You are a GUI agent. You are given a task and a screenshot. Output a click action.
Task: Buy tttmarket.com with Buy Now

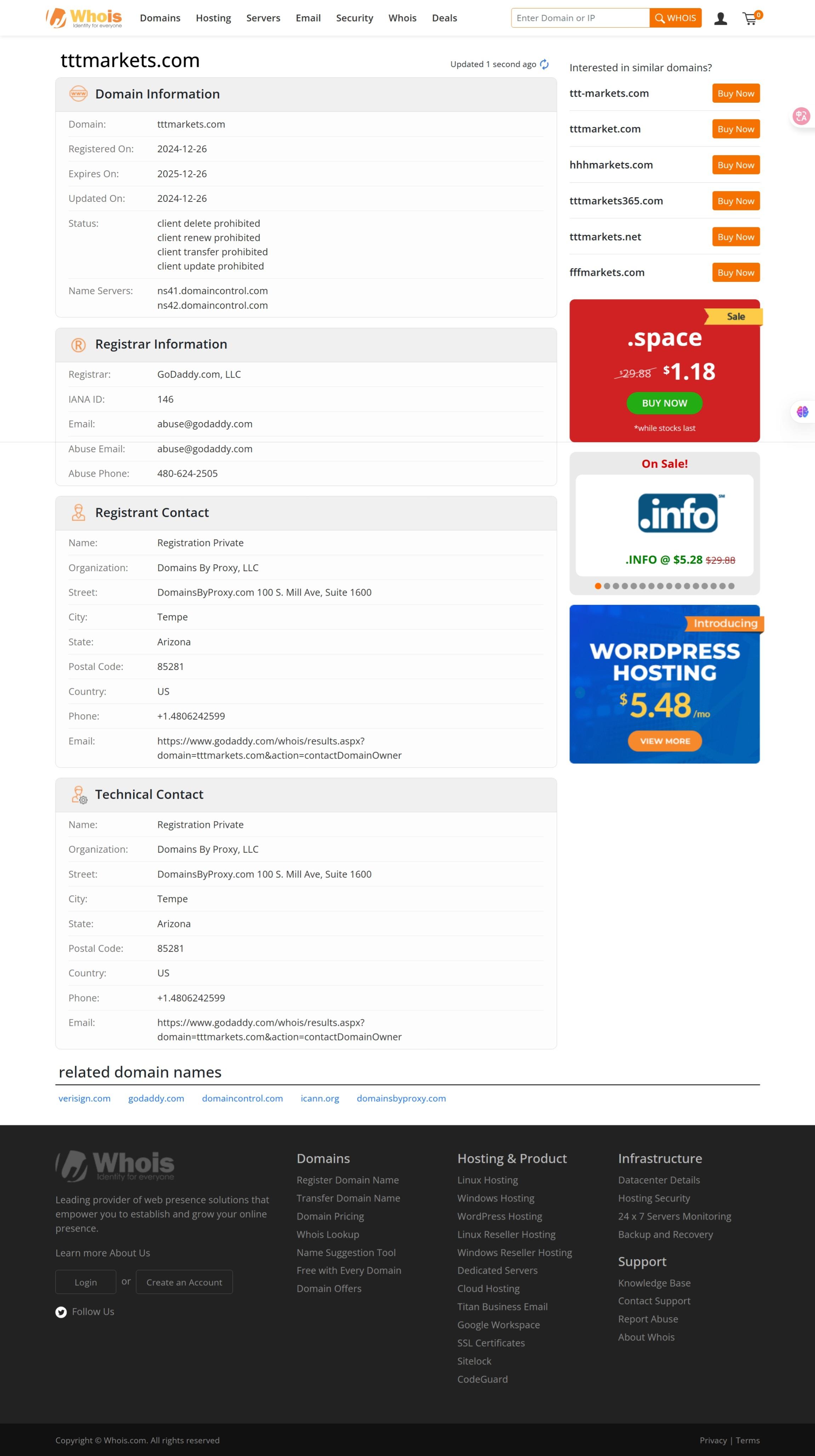[x=736, y=129]
